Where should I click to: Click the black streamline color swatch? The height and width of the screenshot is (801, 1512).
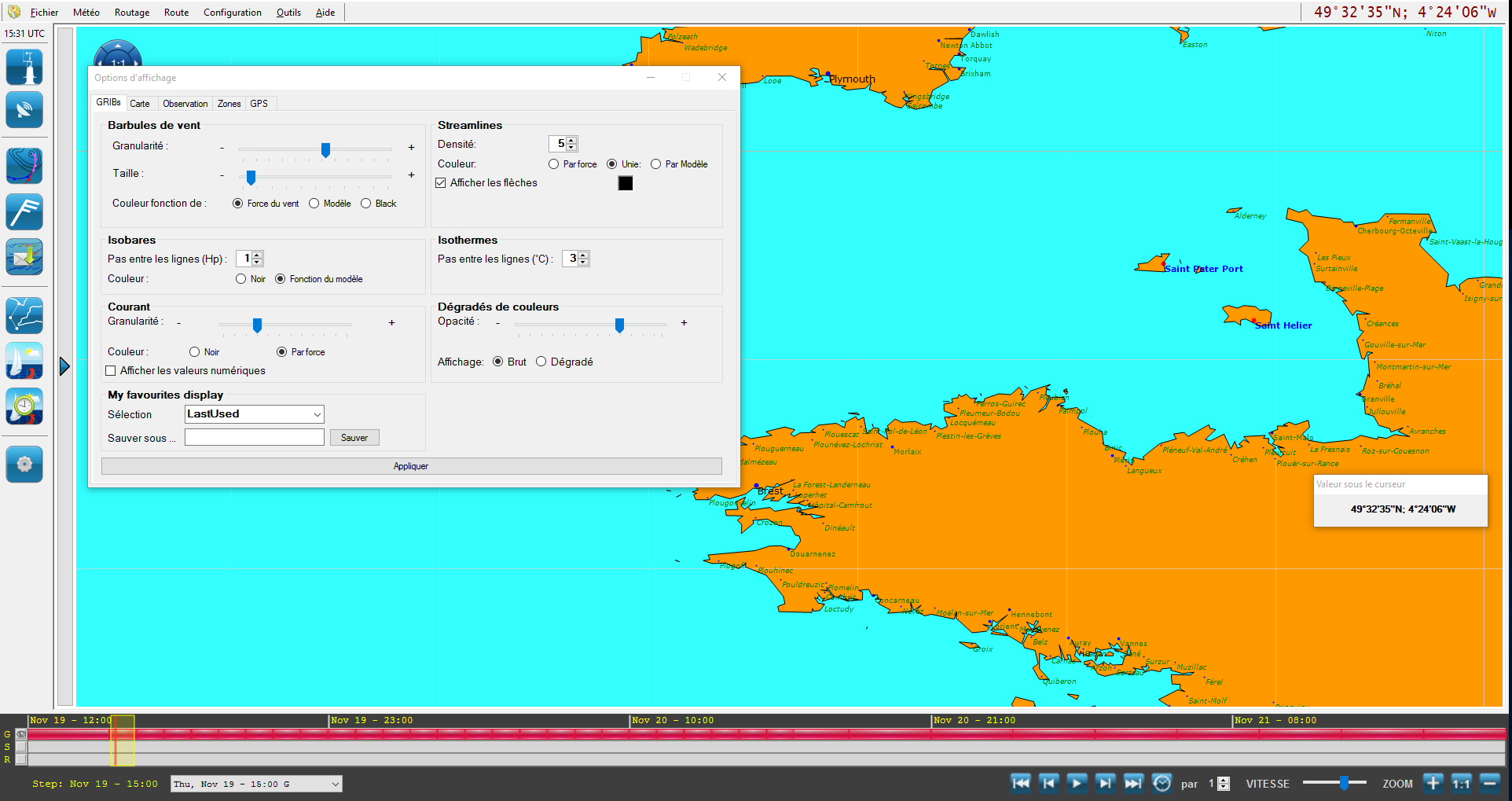(x=626, y=183)
